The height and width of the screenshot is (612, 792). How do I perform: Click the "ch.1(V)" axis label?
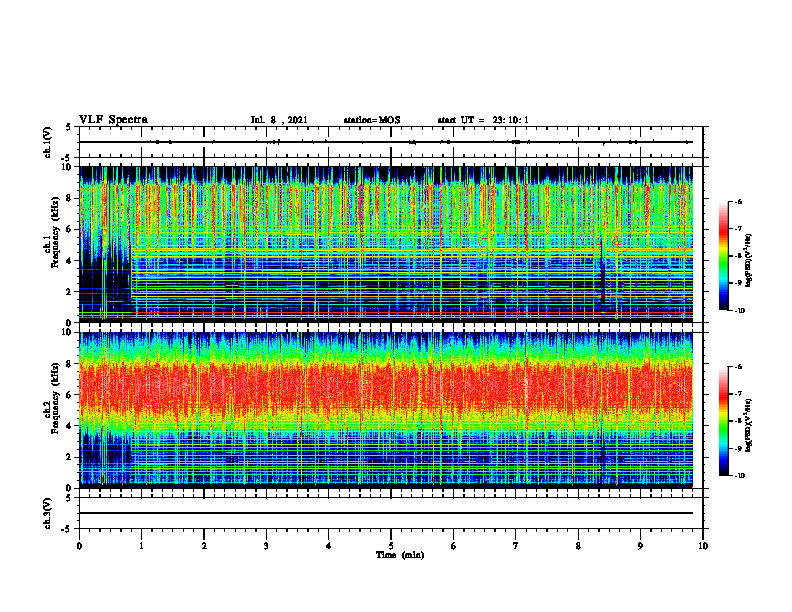tap(48, 142)
